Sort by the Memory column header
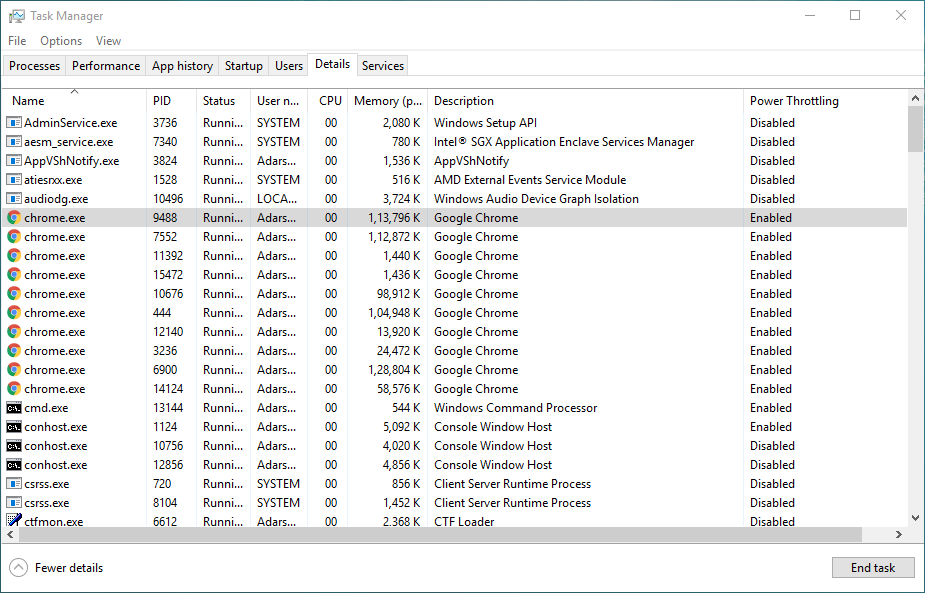 [x=388, y=101]
